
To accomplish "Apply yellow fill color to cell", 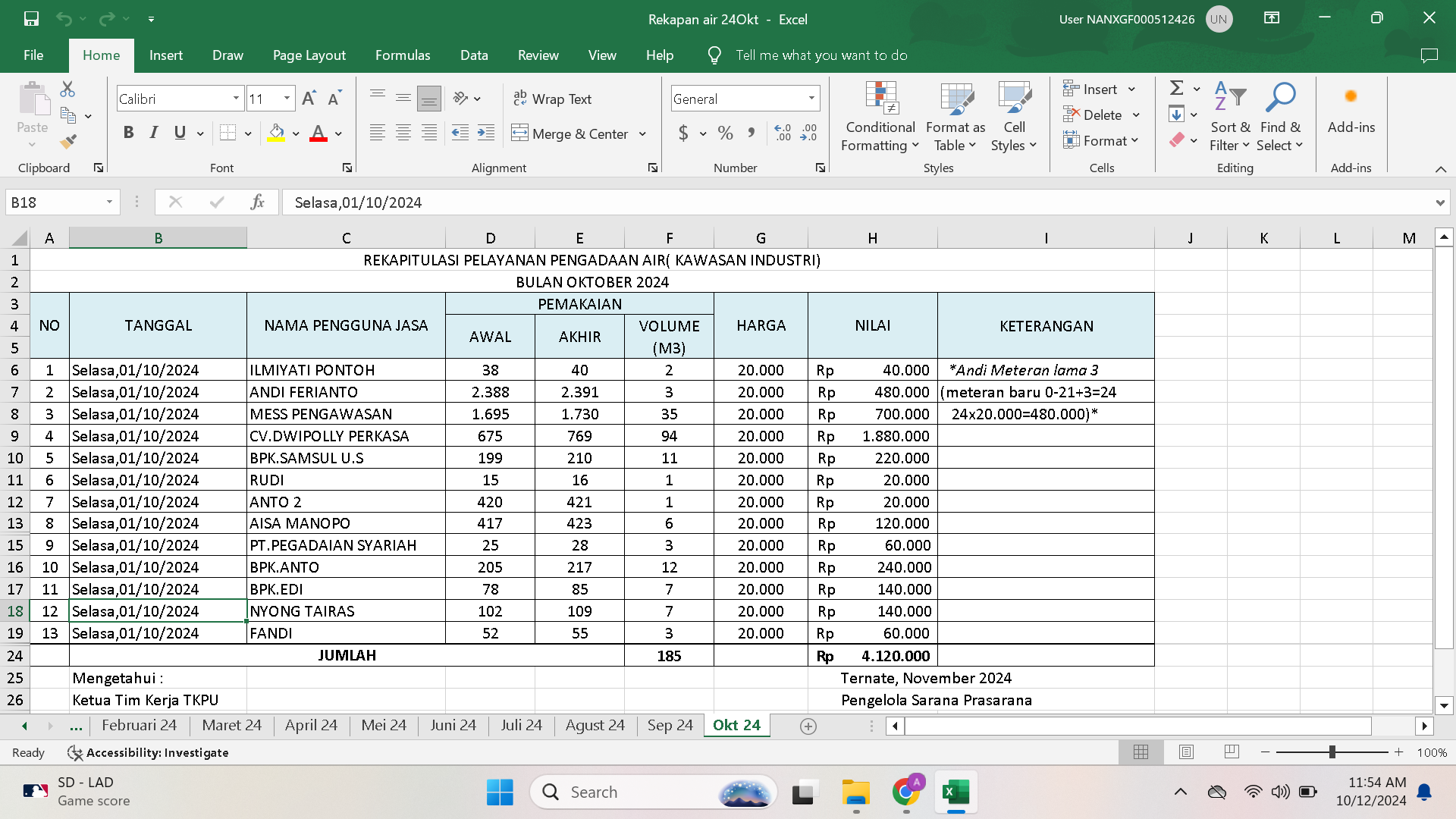I will (x=276, y=133).
